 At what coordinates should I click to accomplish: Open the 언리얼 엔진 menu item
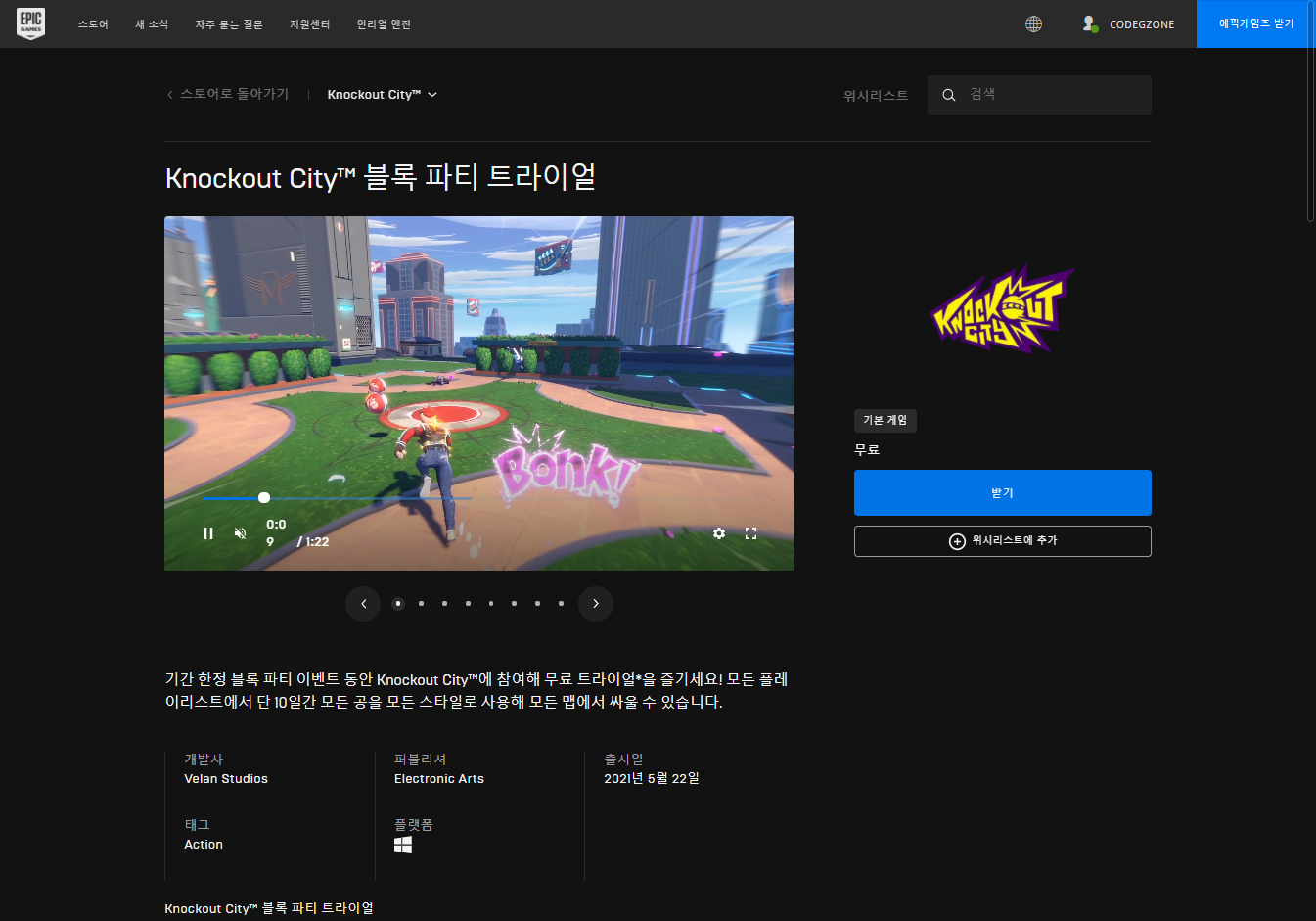pos(384,24)
